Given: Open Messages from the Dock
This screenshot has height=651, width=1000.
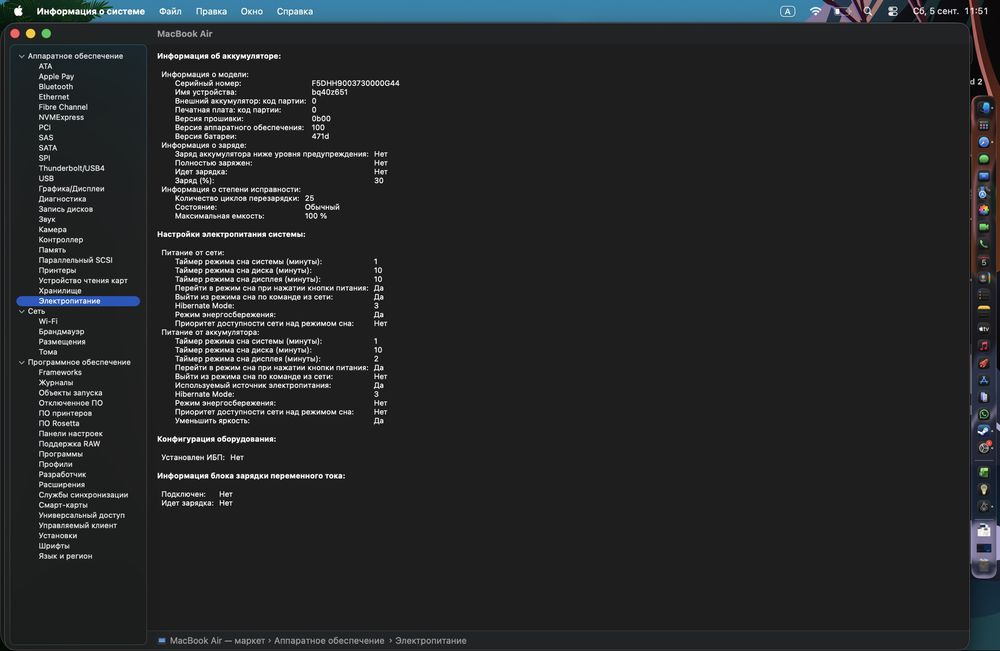Looking at the screenshot, I should (x=984, y=159).
